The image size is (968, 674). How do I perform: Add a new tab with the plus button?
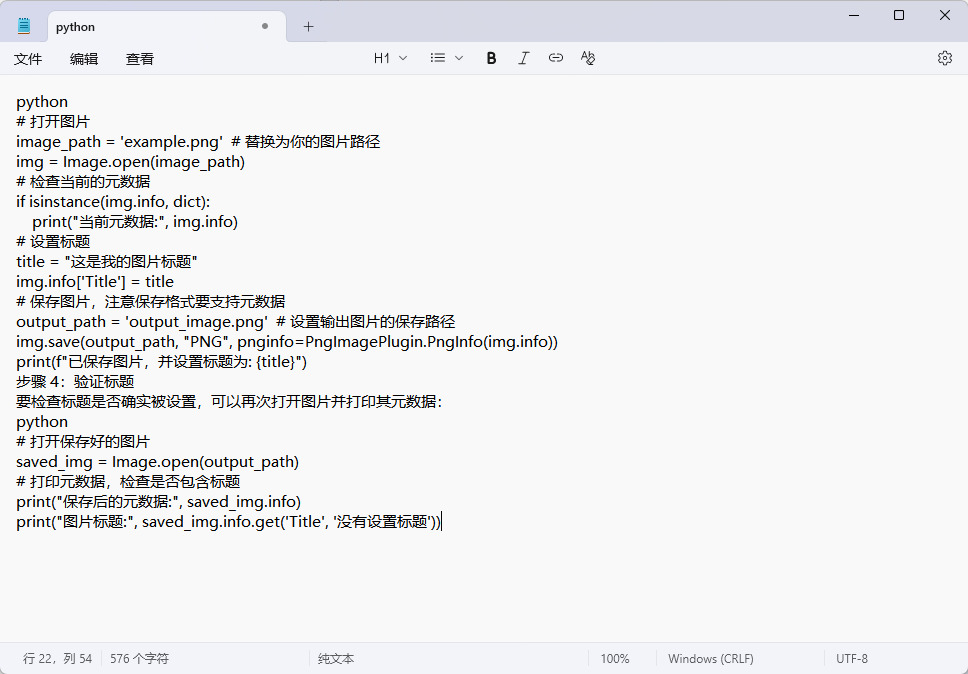click(309, 27)
